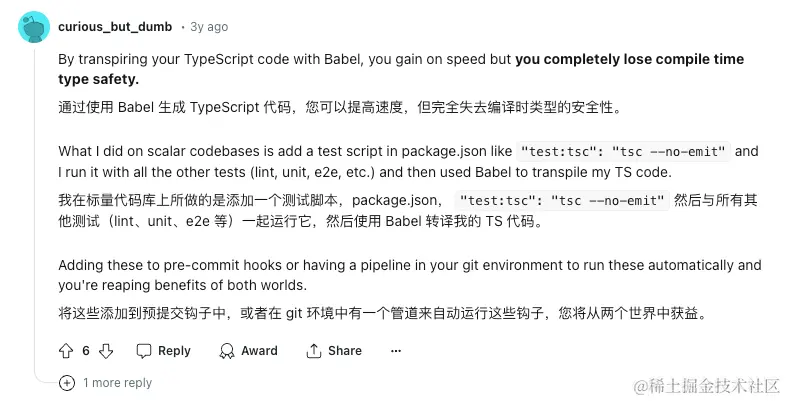This screenshot has height=401, width=786.
Task: Click the "test:tsc" code snippet in the Chinese translation
Action: point(562,200)
